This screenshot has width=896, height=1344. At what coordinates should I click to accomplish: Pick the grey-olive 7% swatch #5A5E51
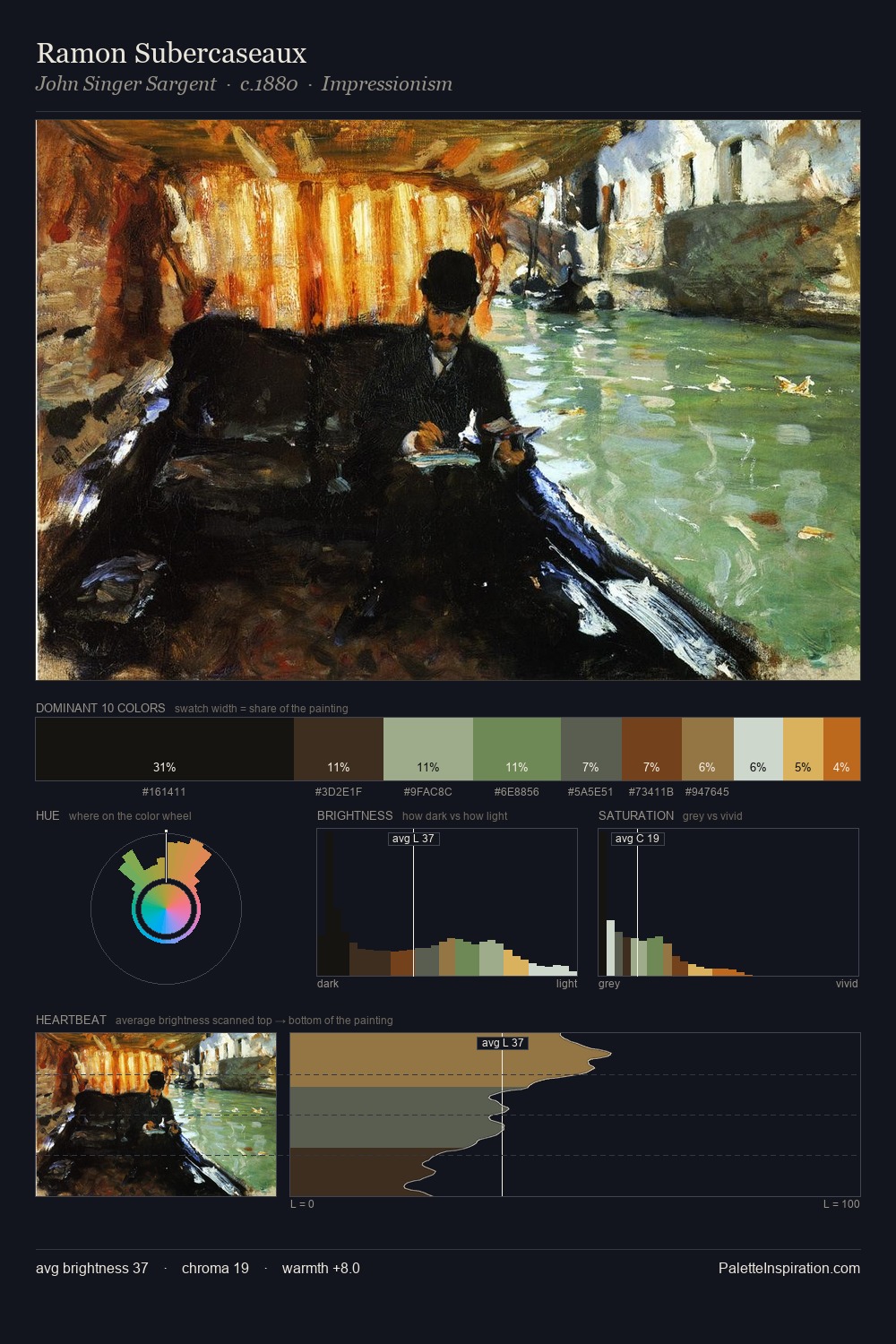tap(591, 749)
